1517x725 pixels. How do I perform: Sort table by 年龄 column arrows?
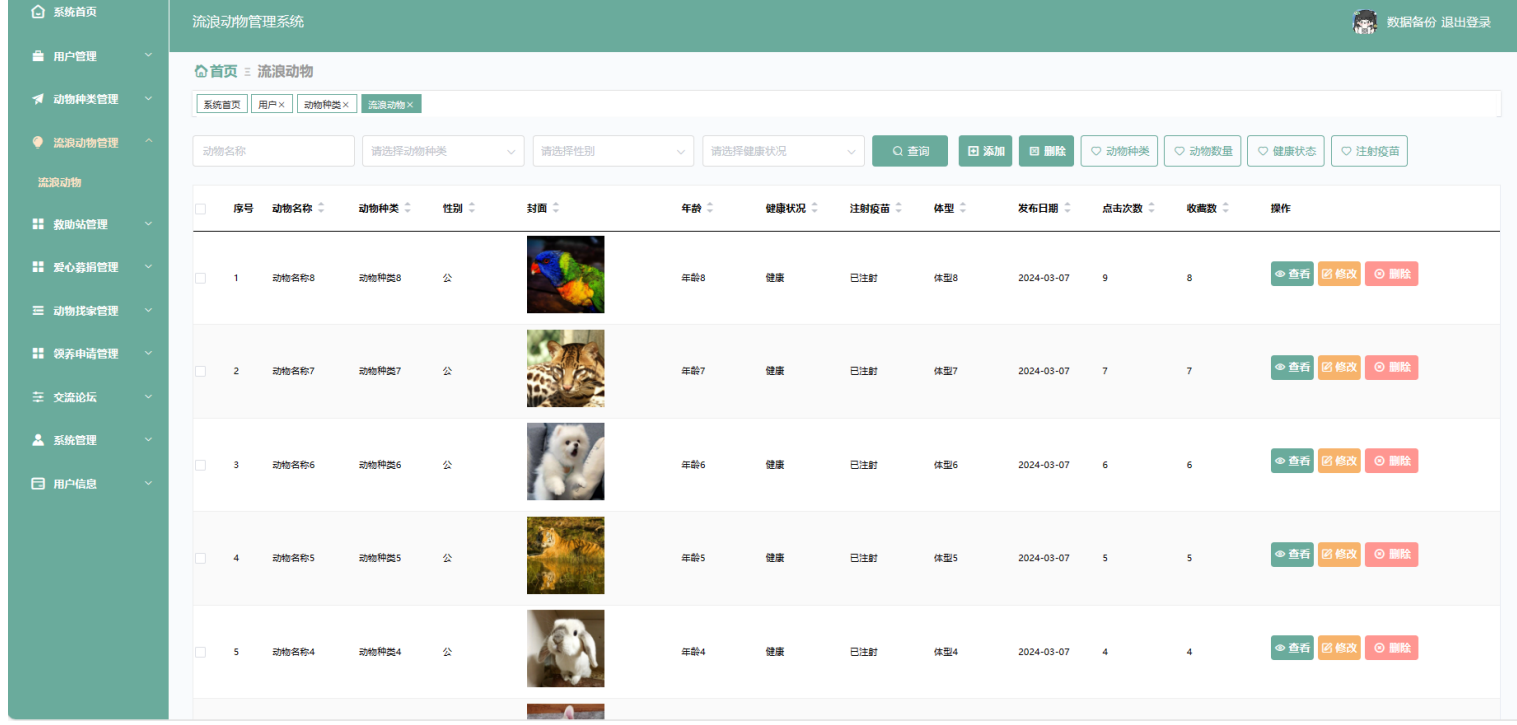click(x=710, y=208)
